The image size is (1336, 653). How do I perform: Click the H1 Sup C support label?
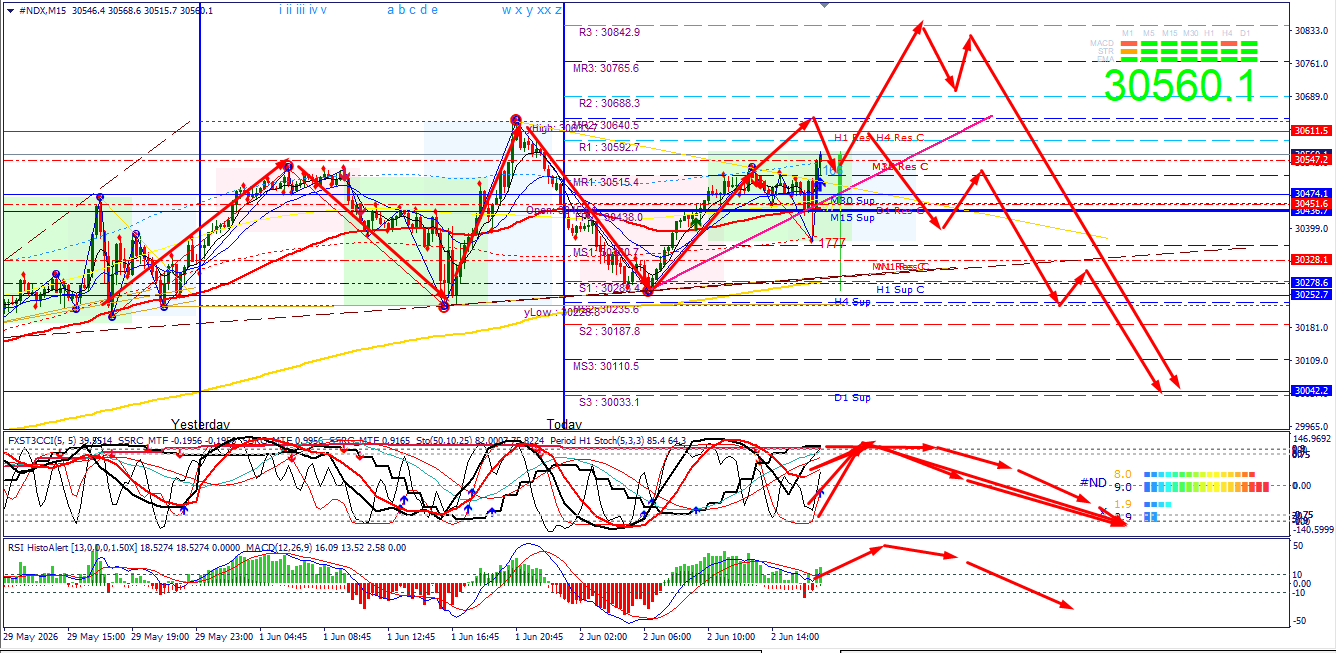[900, 290]
